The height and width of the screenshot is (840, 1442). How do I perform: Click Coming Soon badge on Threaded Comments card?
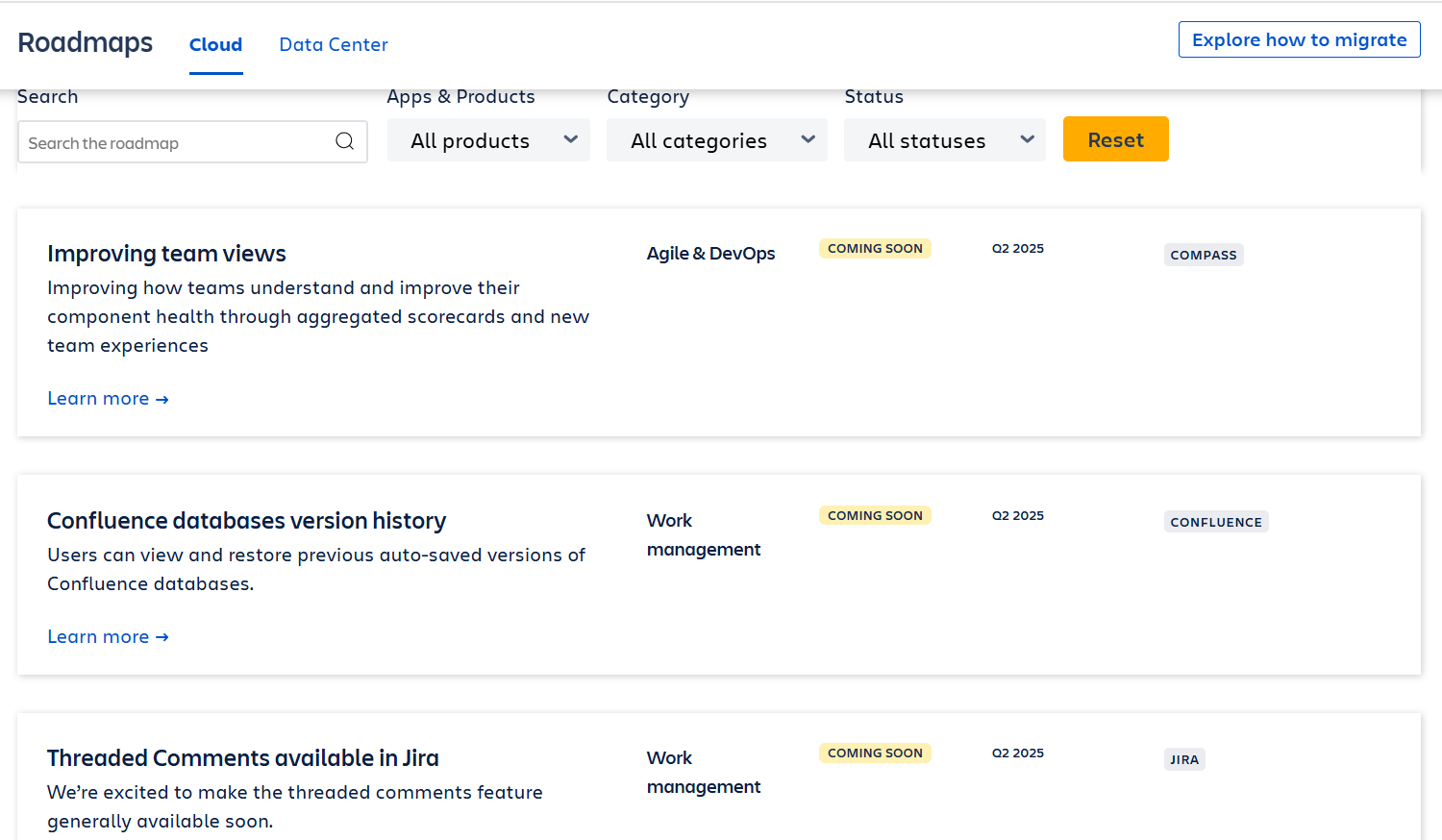[x=875, y=753]
